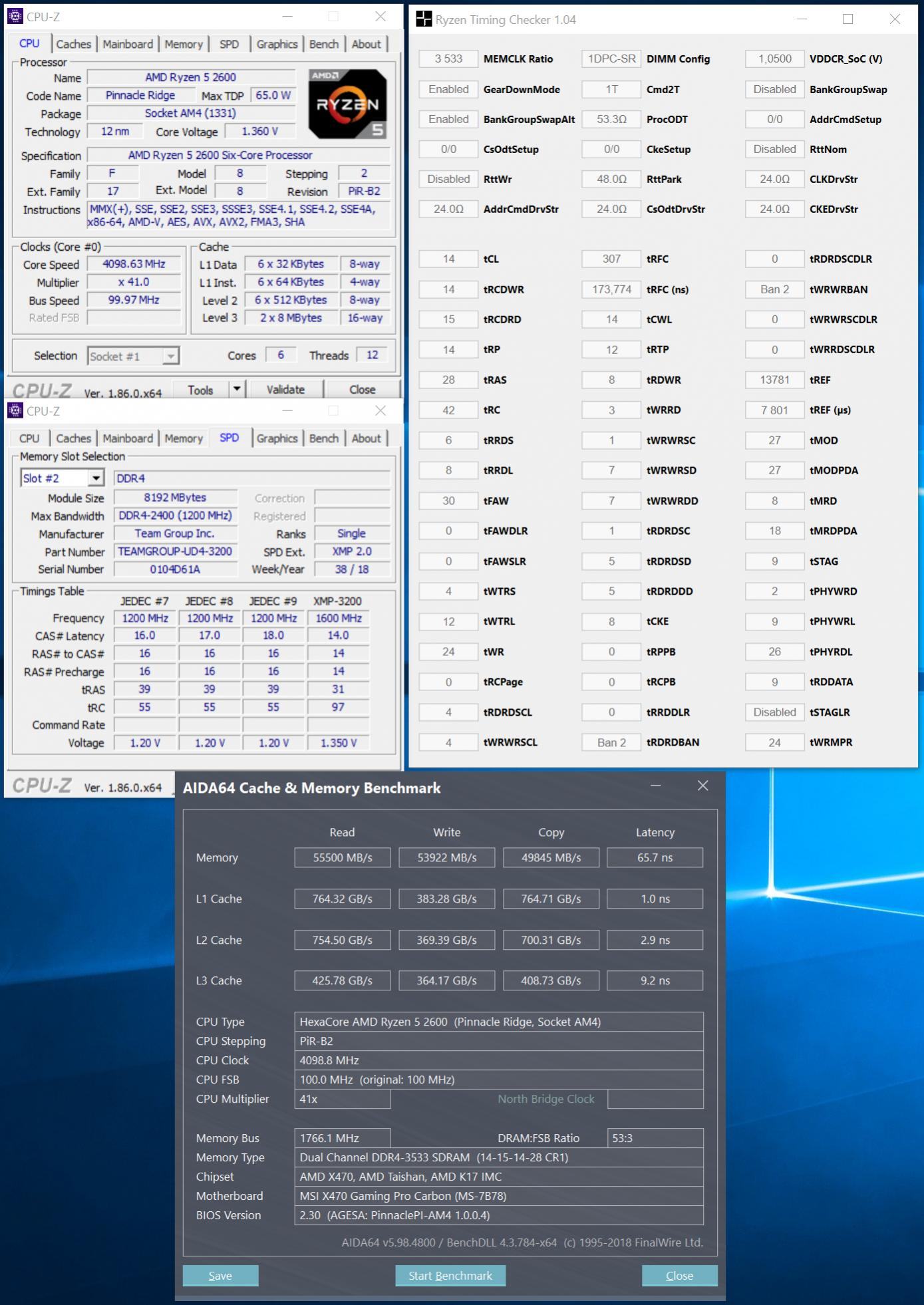Open Bench tab in top CPU-Z window
924x1305 pixels.
324,45
